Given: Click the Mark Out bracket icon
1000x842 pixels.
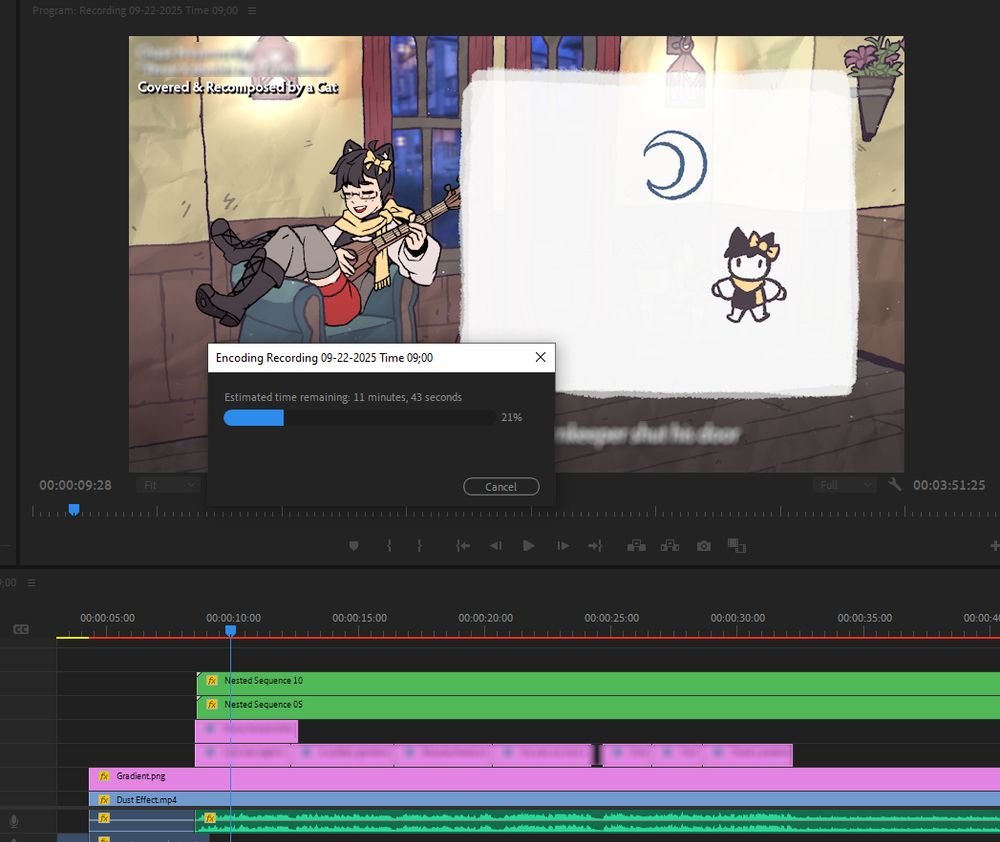Looking at the screenshot, I should coord(420,546).
